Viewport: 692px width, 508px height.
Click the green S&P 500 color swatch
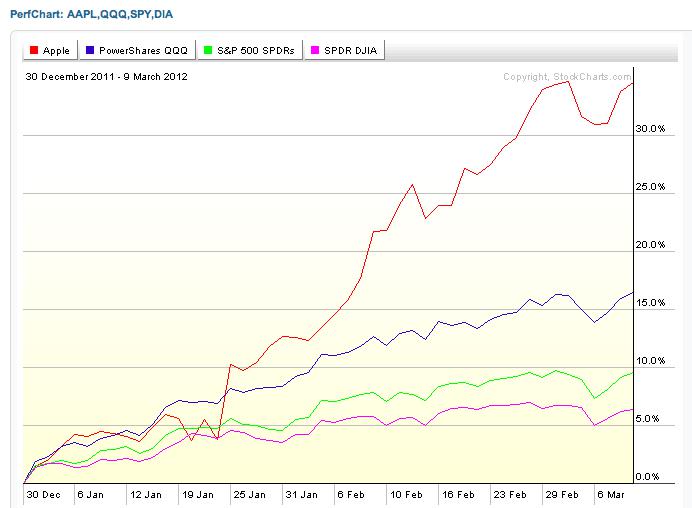tap(208, 50)
